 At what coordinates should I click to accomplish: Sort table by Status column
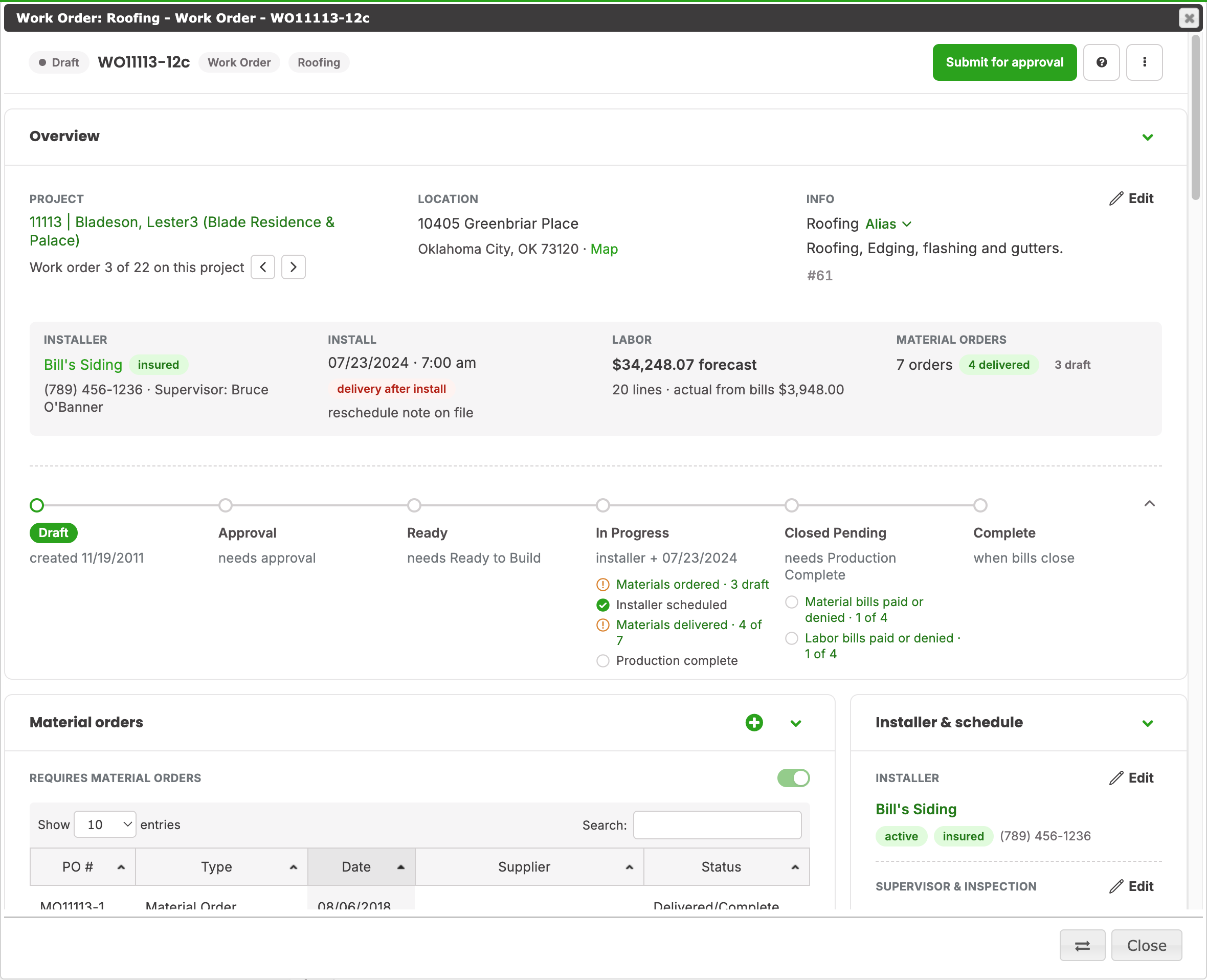(x=727, y=867)
